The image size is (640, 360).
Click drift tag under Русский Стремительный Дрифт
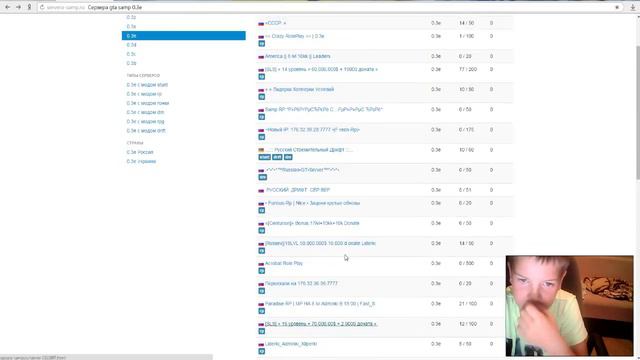(277, 157)
